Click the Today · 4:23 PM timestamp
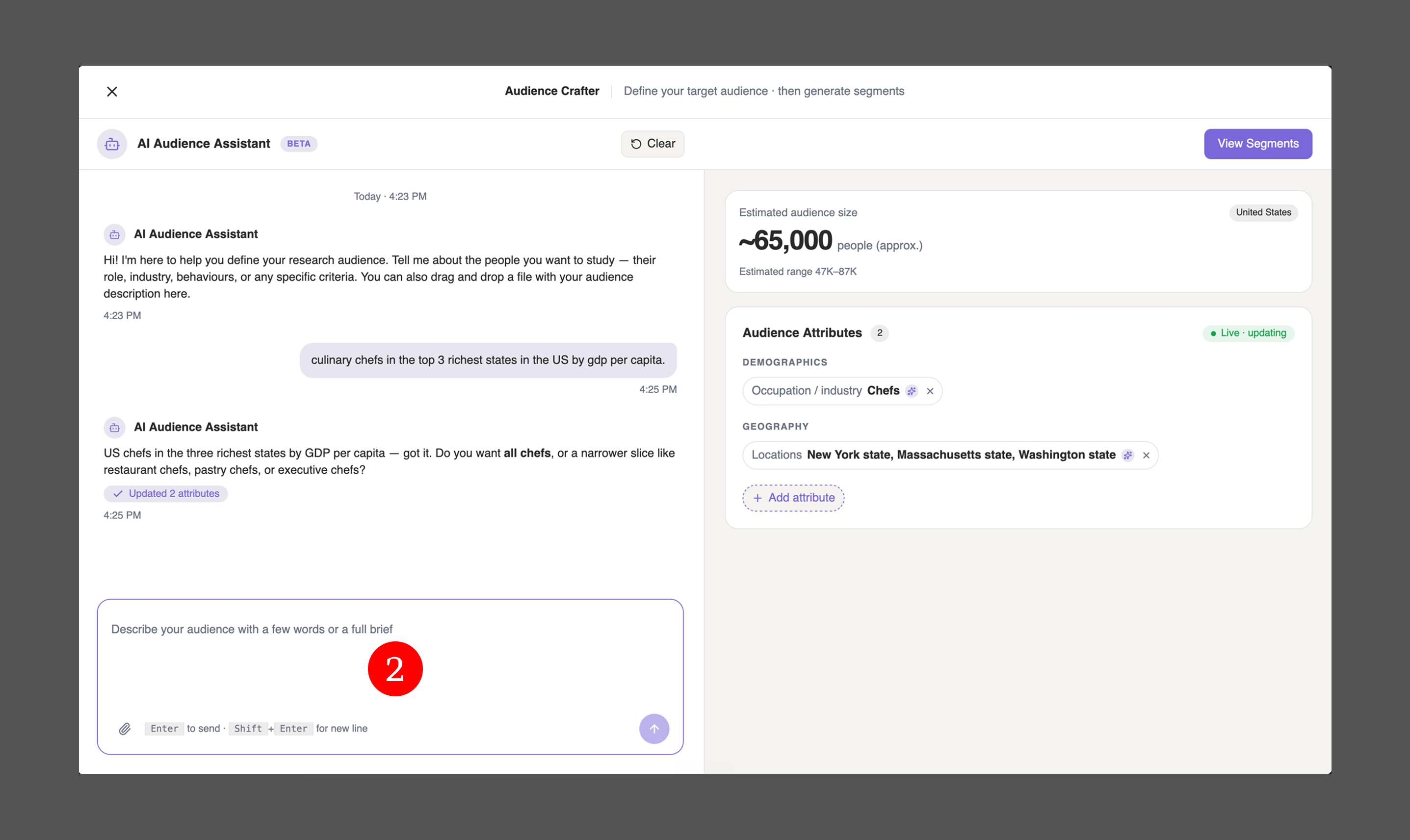This screenshot has width=1410, height=840. coord(390,197)
